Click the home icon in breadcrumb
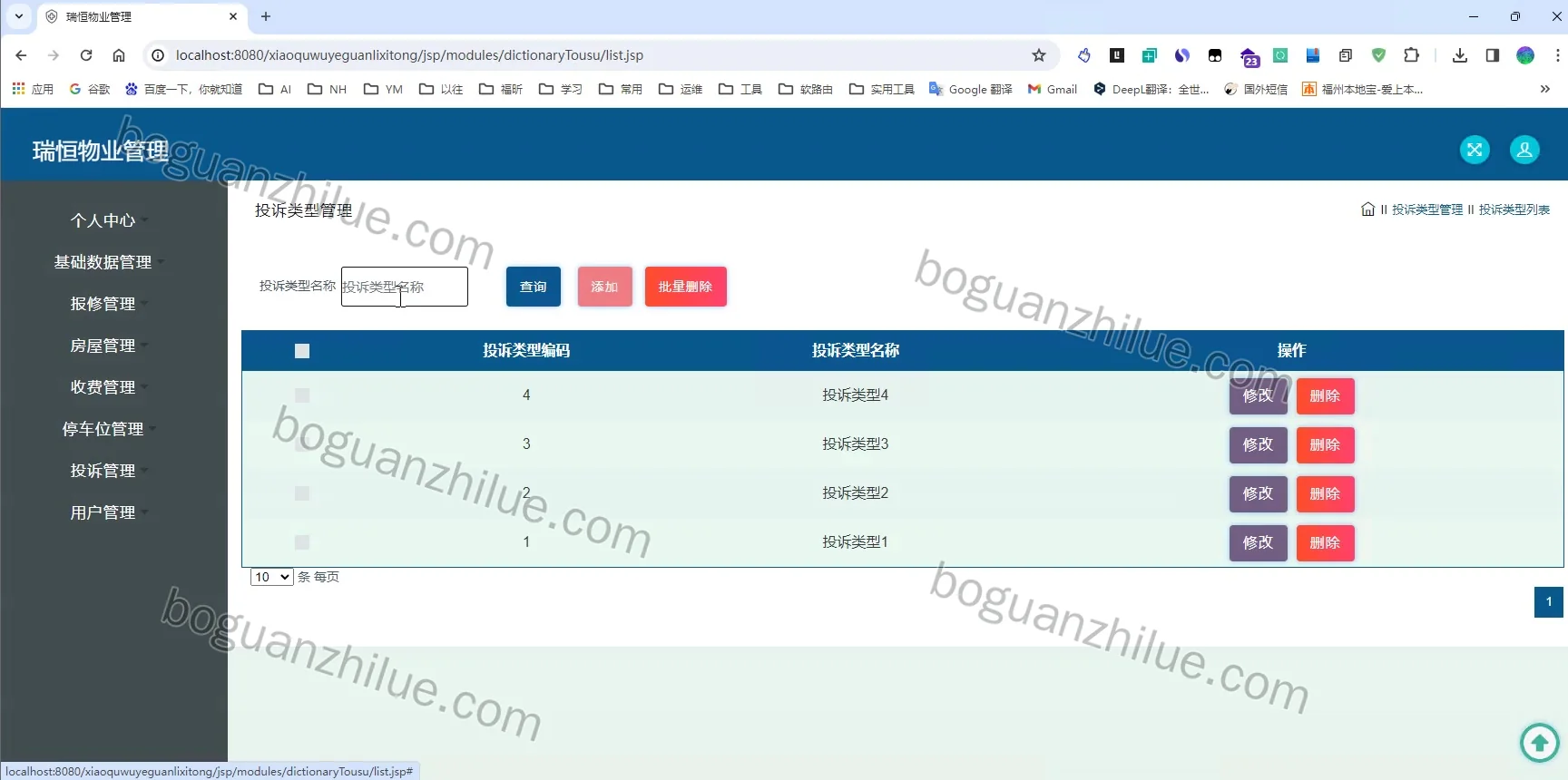The width and height of the screenshot is (1568, 780). pos(1367,210)
